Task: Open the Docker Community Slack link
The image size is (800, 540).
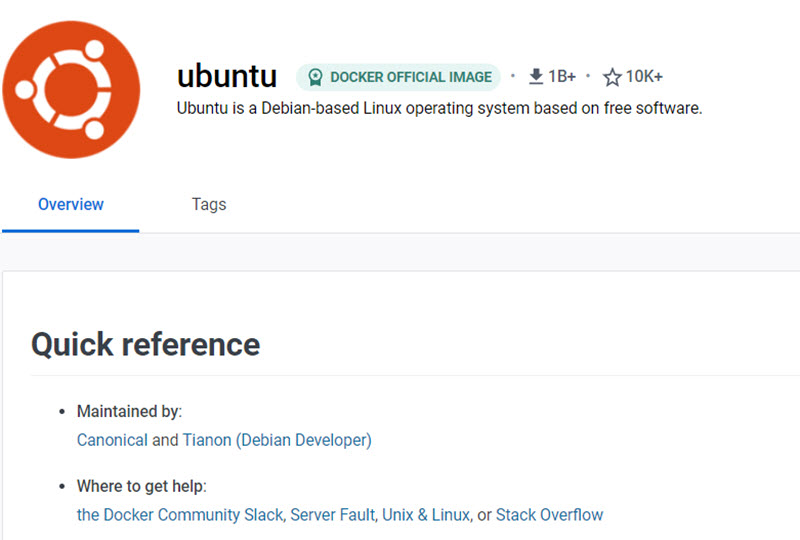Action: point(180,514)
